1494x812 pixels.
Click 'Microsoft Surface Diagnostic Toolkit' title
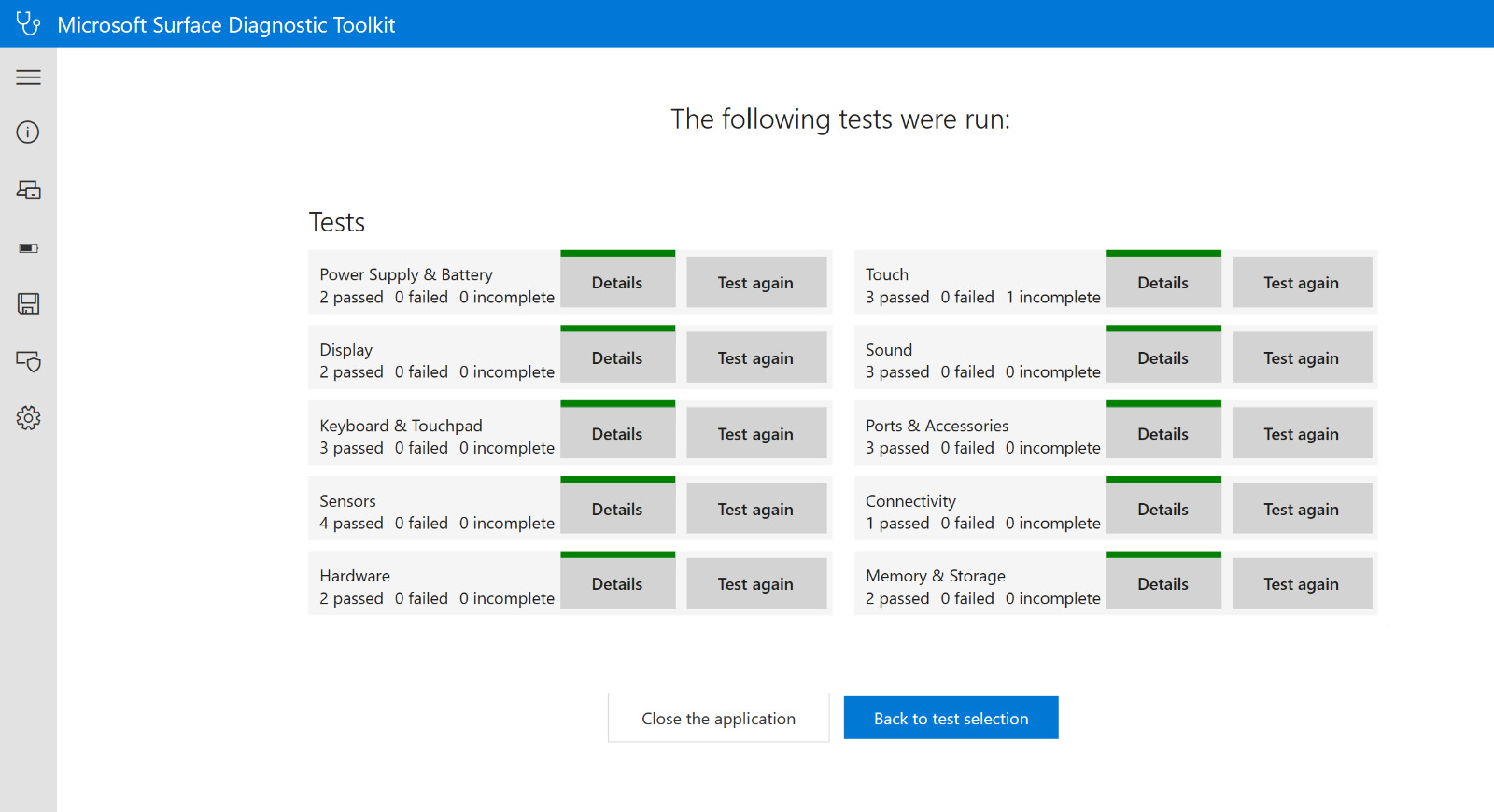[226, 25]
